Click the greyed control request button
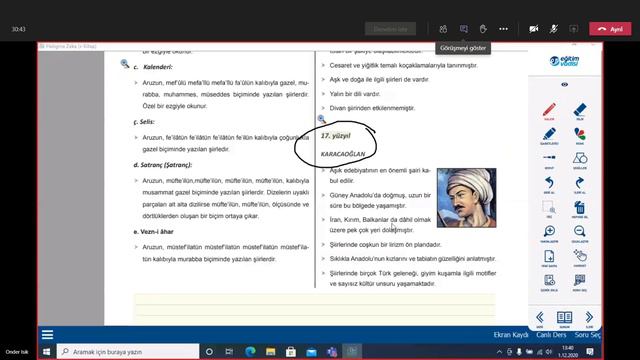The image size is (640, 360). pyautogui.click(x=390, y=29)
